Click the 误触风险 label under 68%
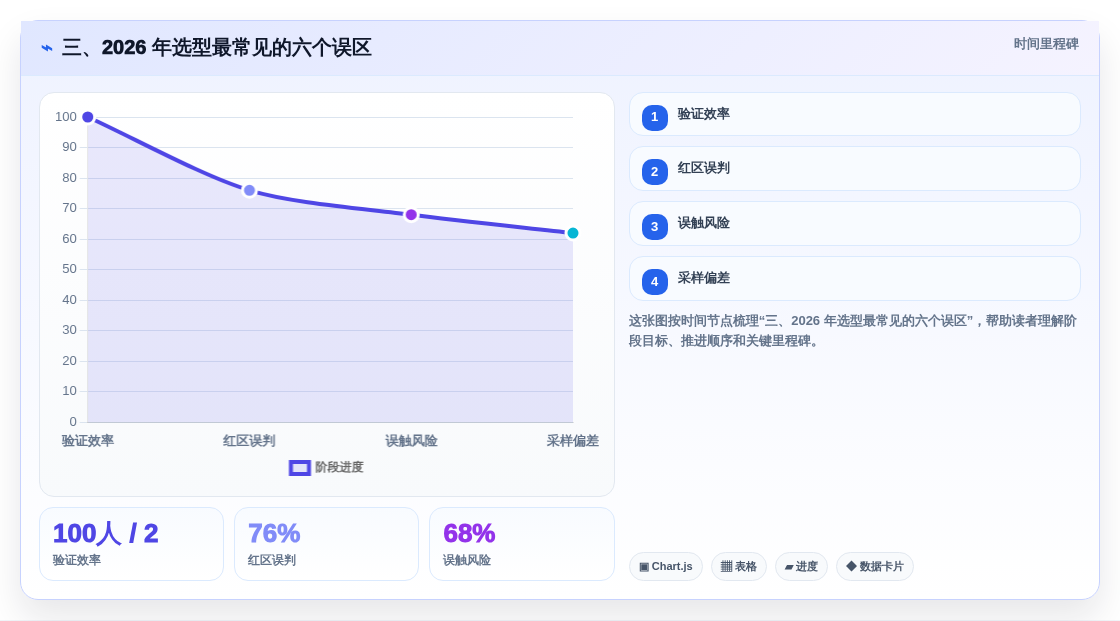The image size is (1120, 621). pyautogui.click(x=467, y=560)
